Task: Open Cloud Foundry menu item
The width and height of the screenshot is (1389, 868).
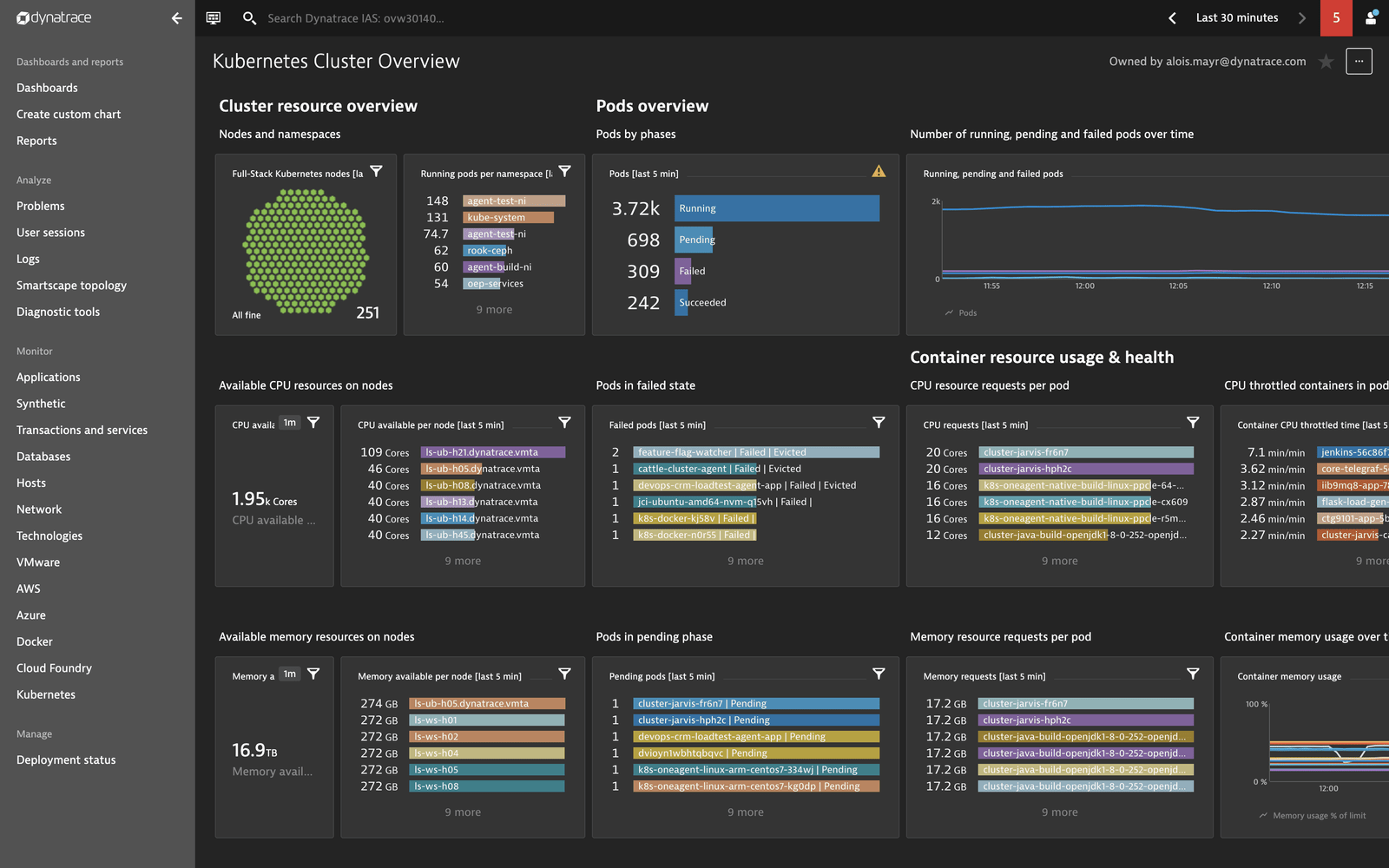Action: pyautogui.click(x=54, y=668)
